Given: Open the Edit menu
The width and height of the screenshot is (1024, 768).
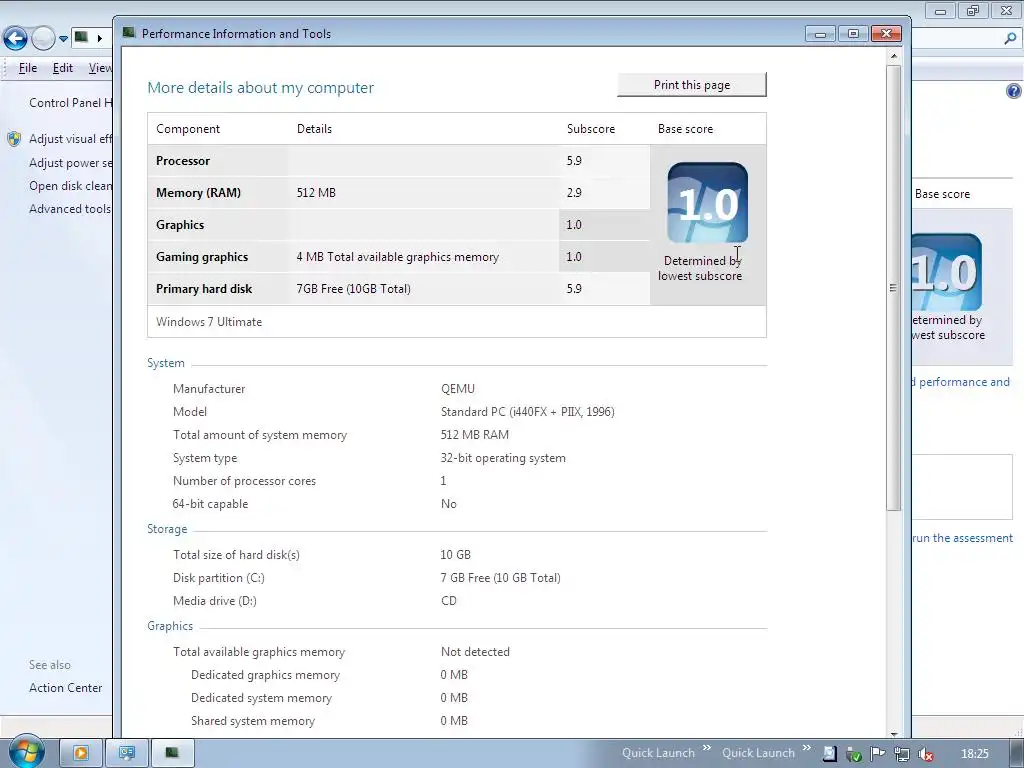Looking at the screenshot, I should point(63,68).
